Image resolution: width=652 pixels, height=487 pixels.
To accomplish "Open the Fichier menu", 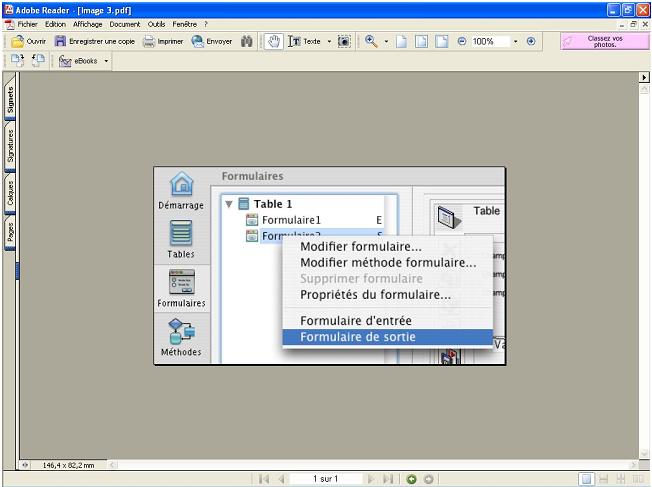I will click(27, 23).
